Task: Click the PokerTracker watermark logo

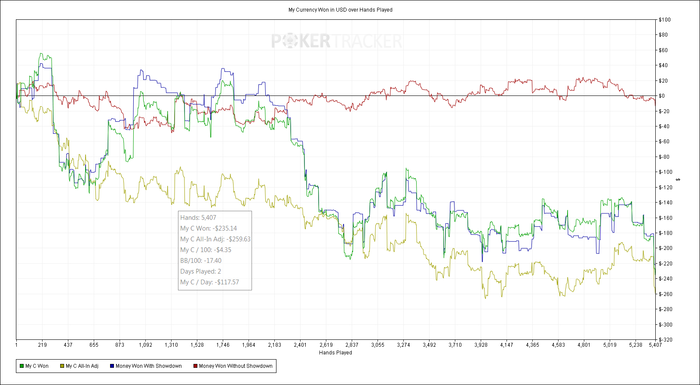Action: click(x=337, y=42)
